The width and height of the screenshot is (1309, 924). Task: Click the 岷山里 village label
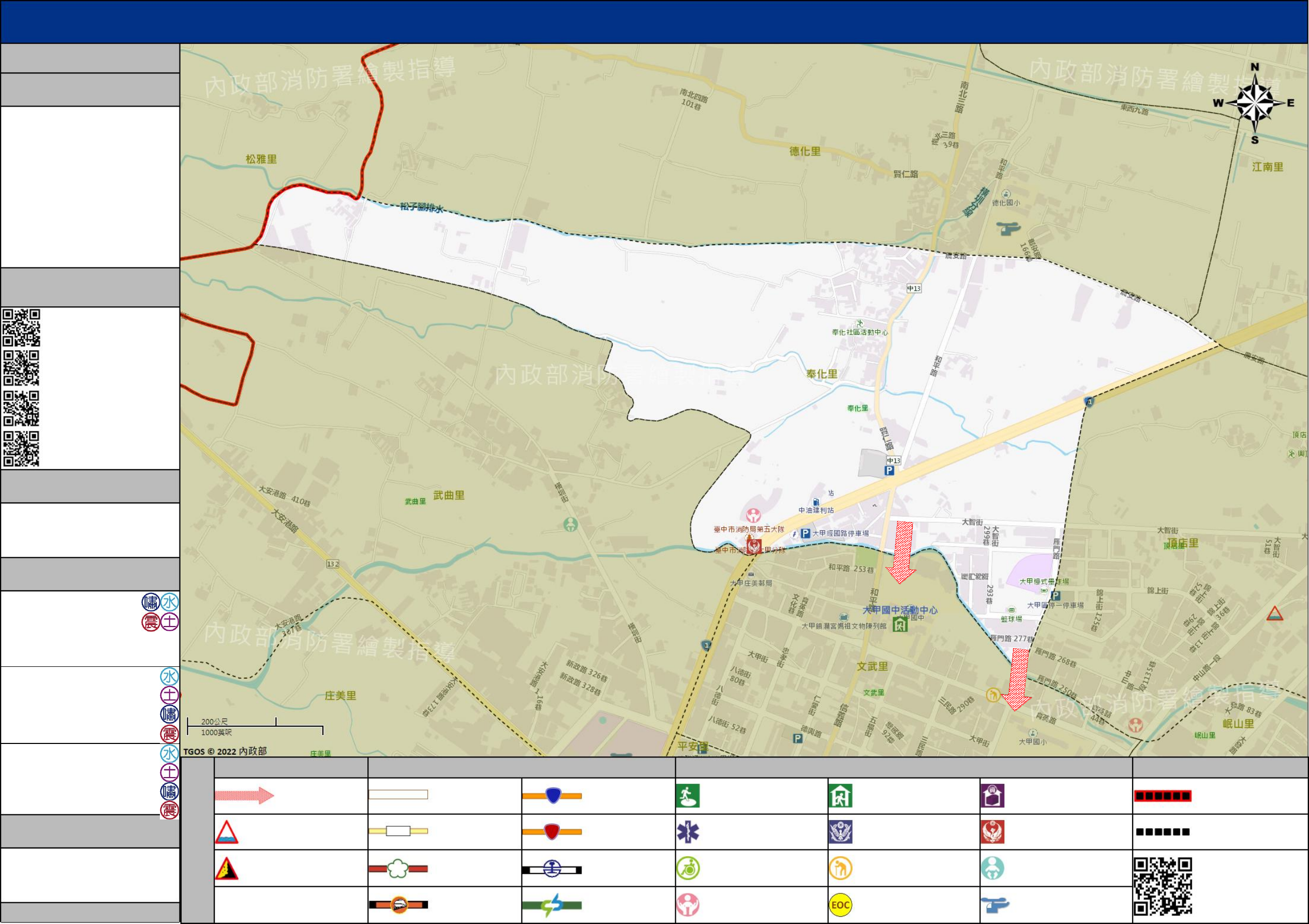tap(1238, 724)
